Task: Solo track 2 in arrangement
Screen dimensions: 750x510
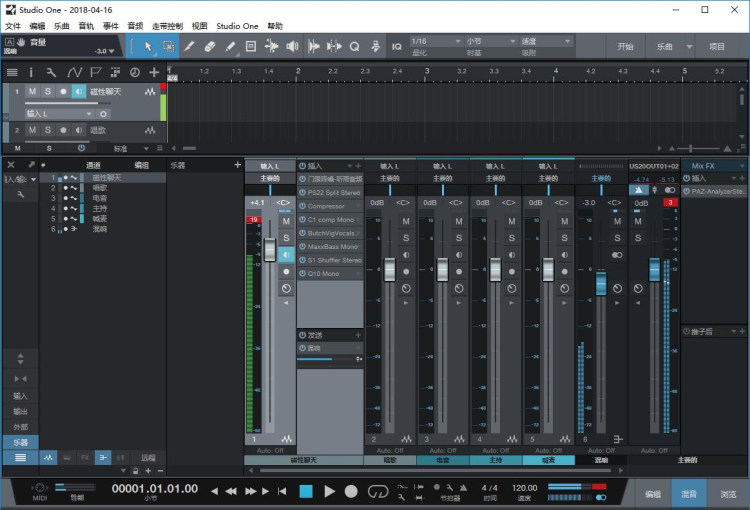Action: [47, 130]
